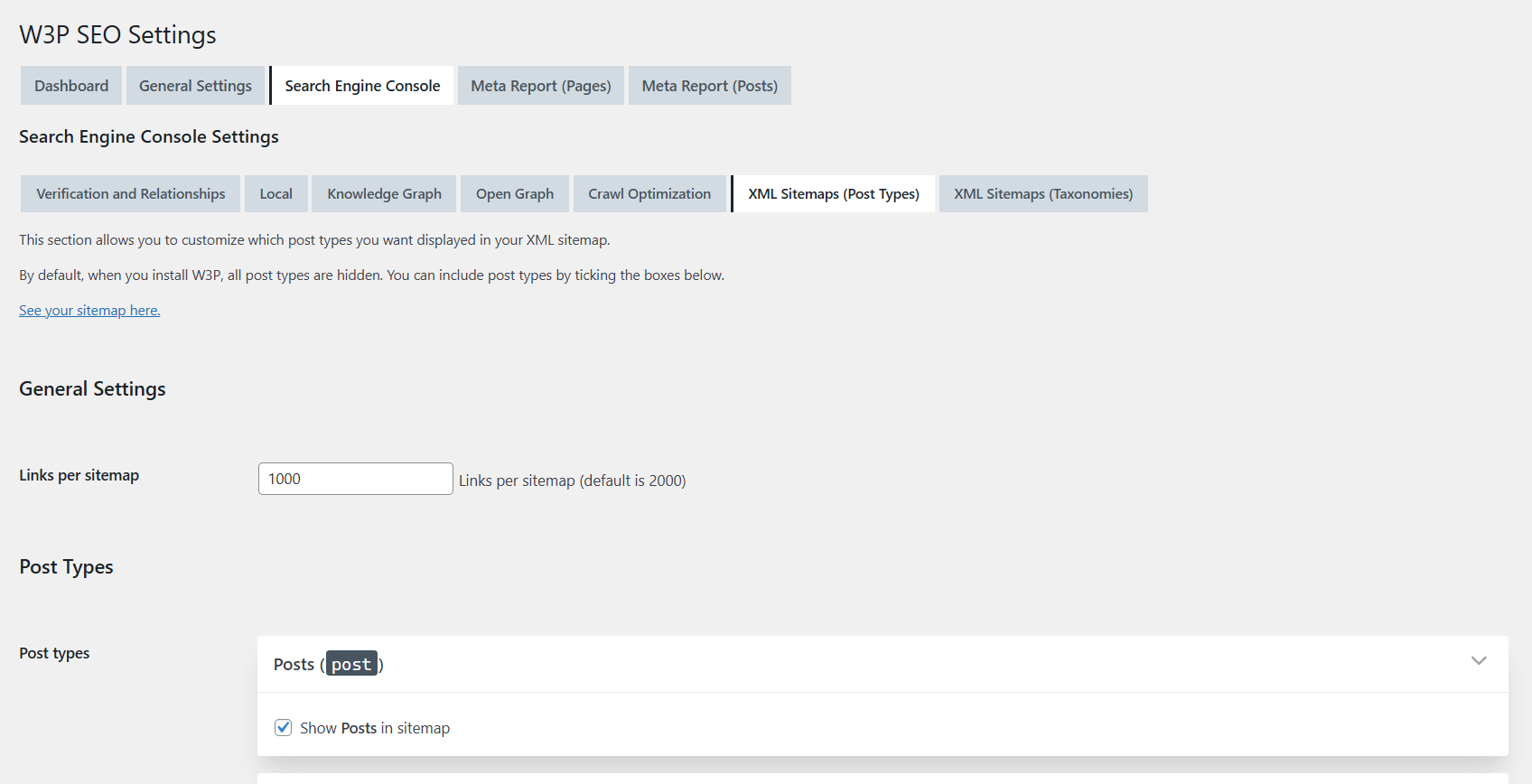The height and width of the screenshot is (784, 1532).
Task: Switch to General Settings tab
Action: (195, 86)
